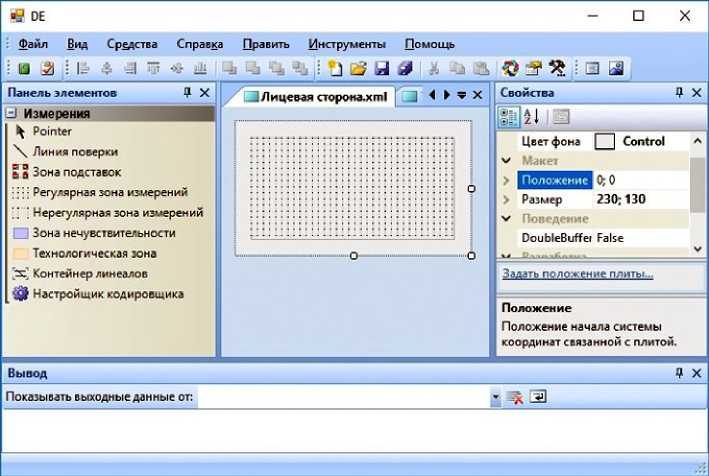
Task: Open the tab list dropdown arrow
Action: 462,95
